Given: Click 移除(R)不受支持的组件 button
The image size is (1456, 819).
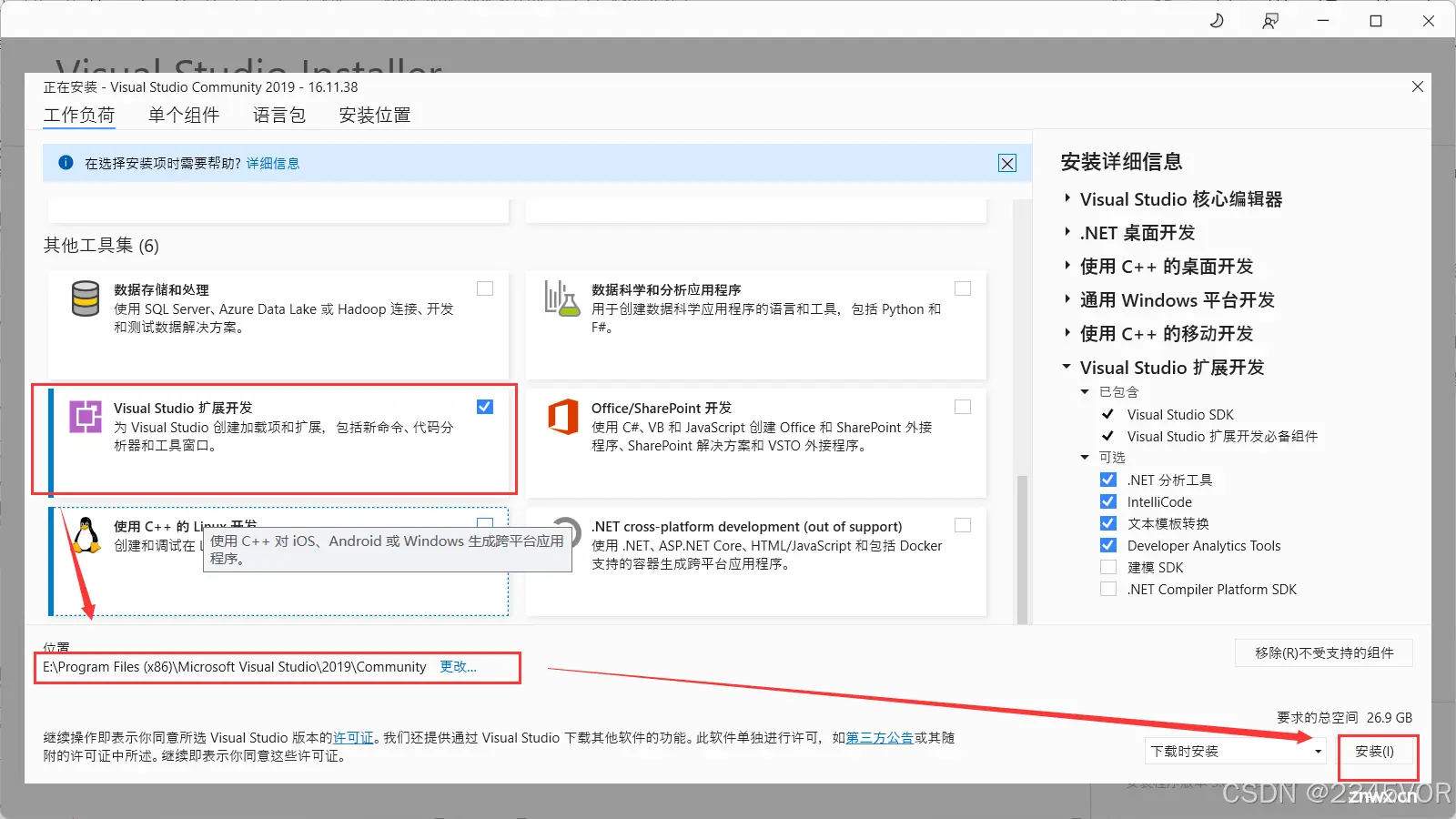Looking at the screenshot, I should [1324, 652].
